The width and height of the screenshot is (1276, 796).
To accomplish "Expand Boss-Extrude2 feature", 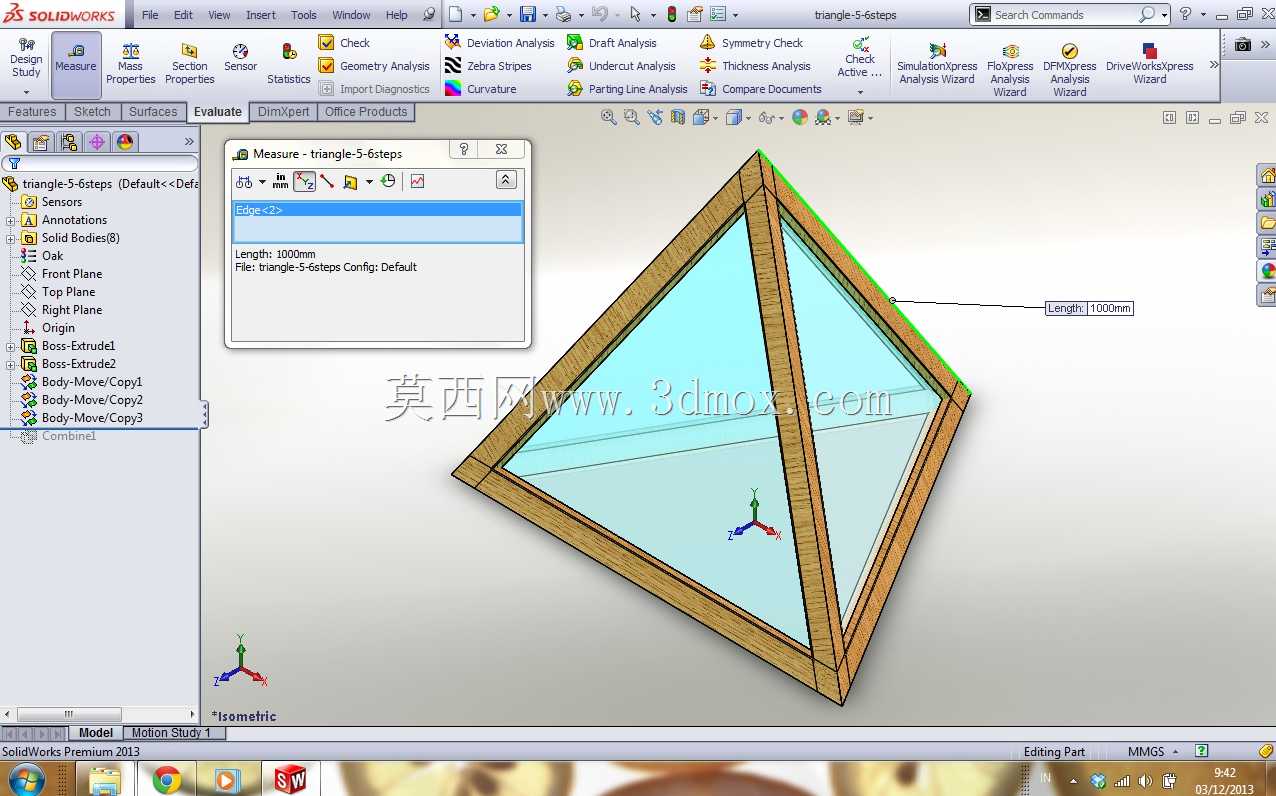I will tap(10, 364).
